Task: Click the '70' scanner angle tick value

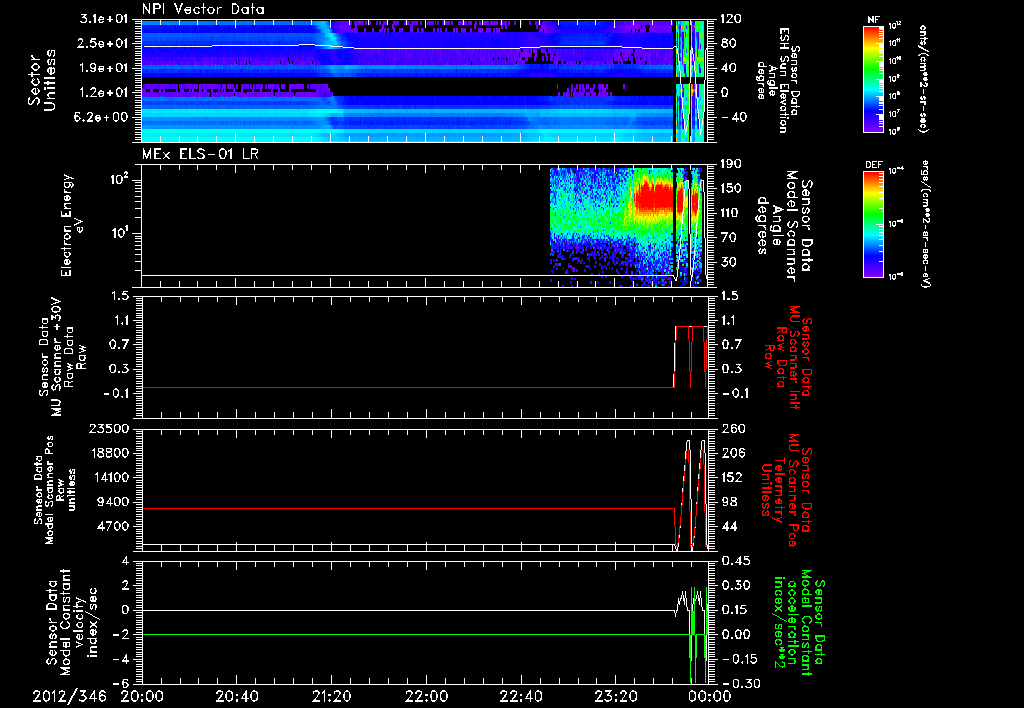Action: coord(728,238)
